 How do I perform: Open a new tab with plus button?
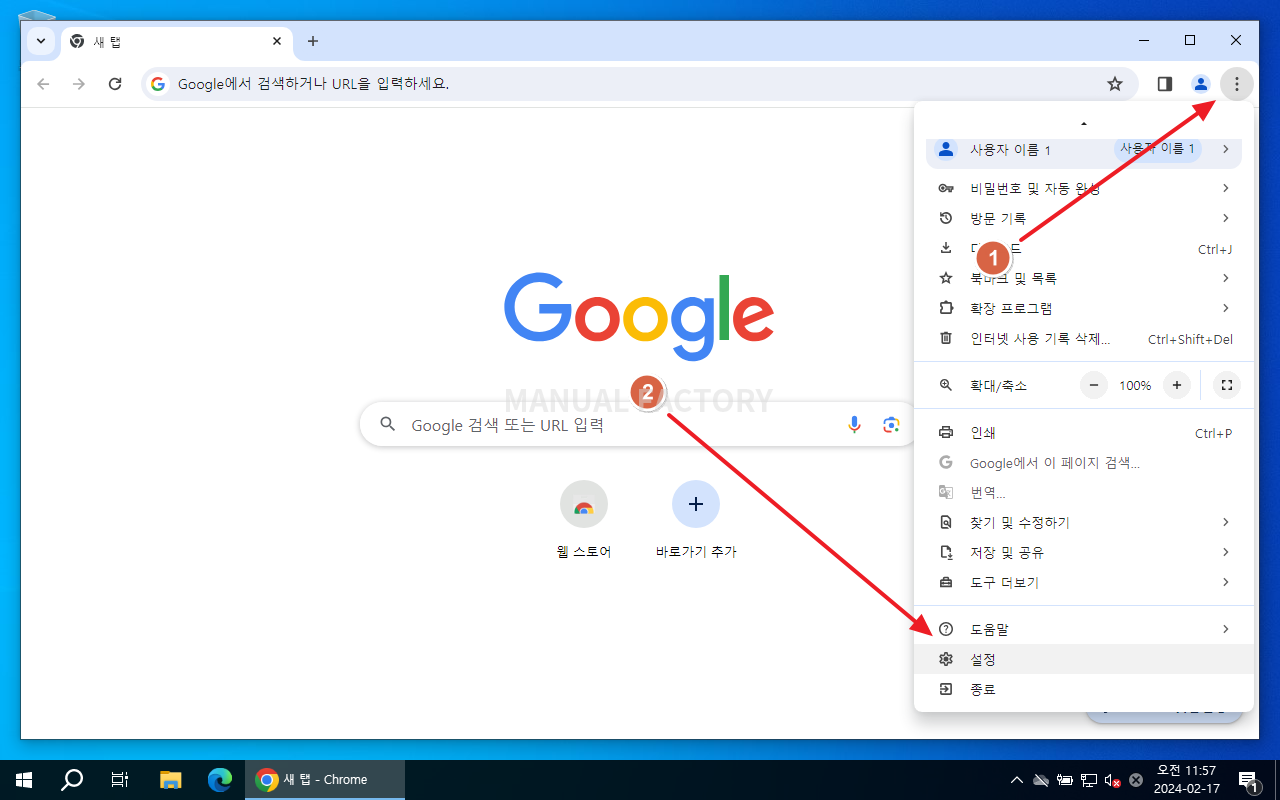pos(313,41)
